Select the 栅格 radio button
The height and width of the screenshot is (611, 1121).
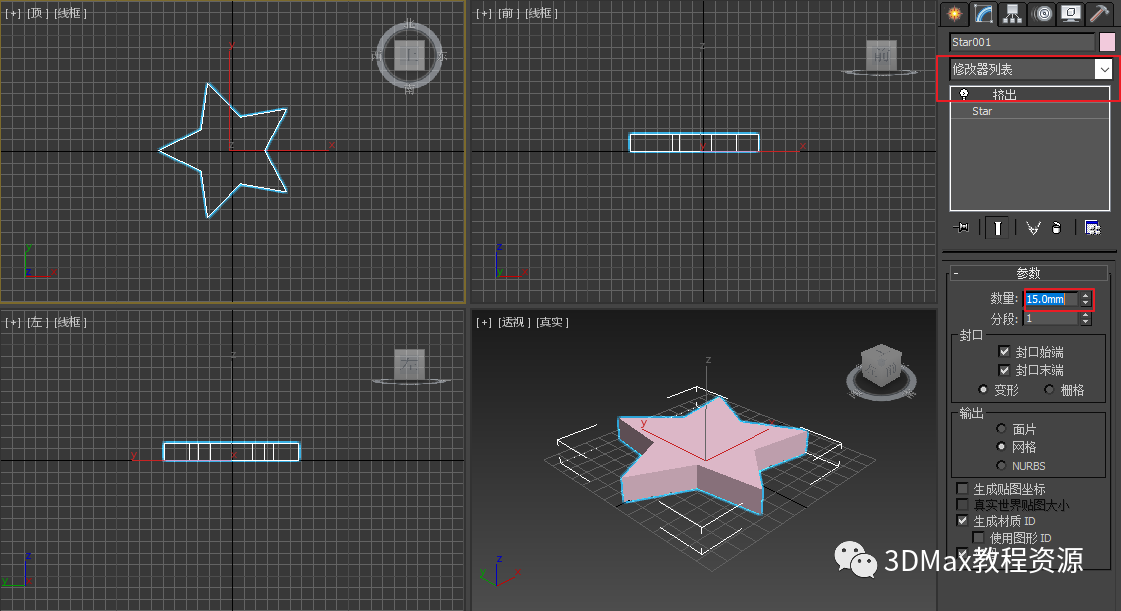(x=1049, y=389)
